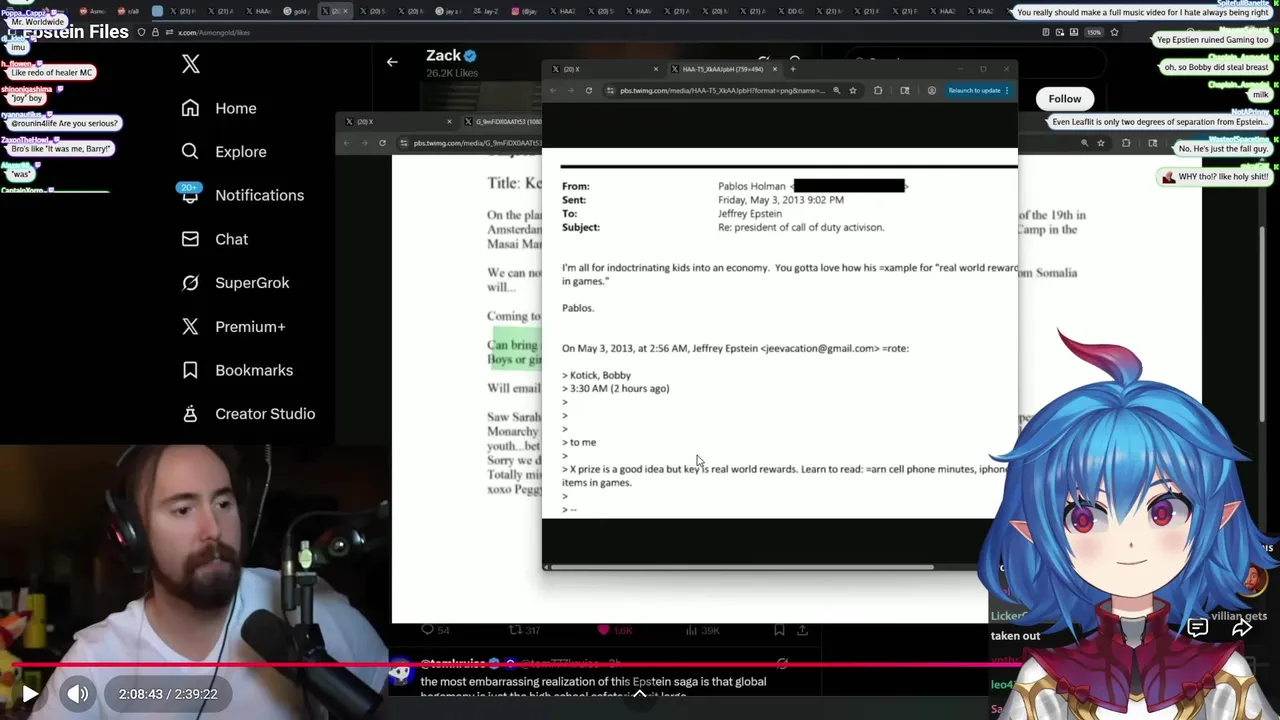The image size is (1280, 720).
Task: Click back arrow in front popup toolbar
Action: click(x=553, y=90)
